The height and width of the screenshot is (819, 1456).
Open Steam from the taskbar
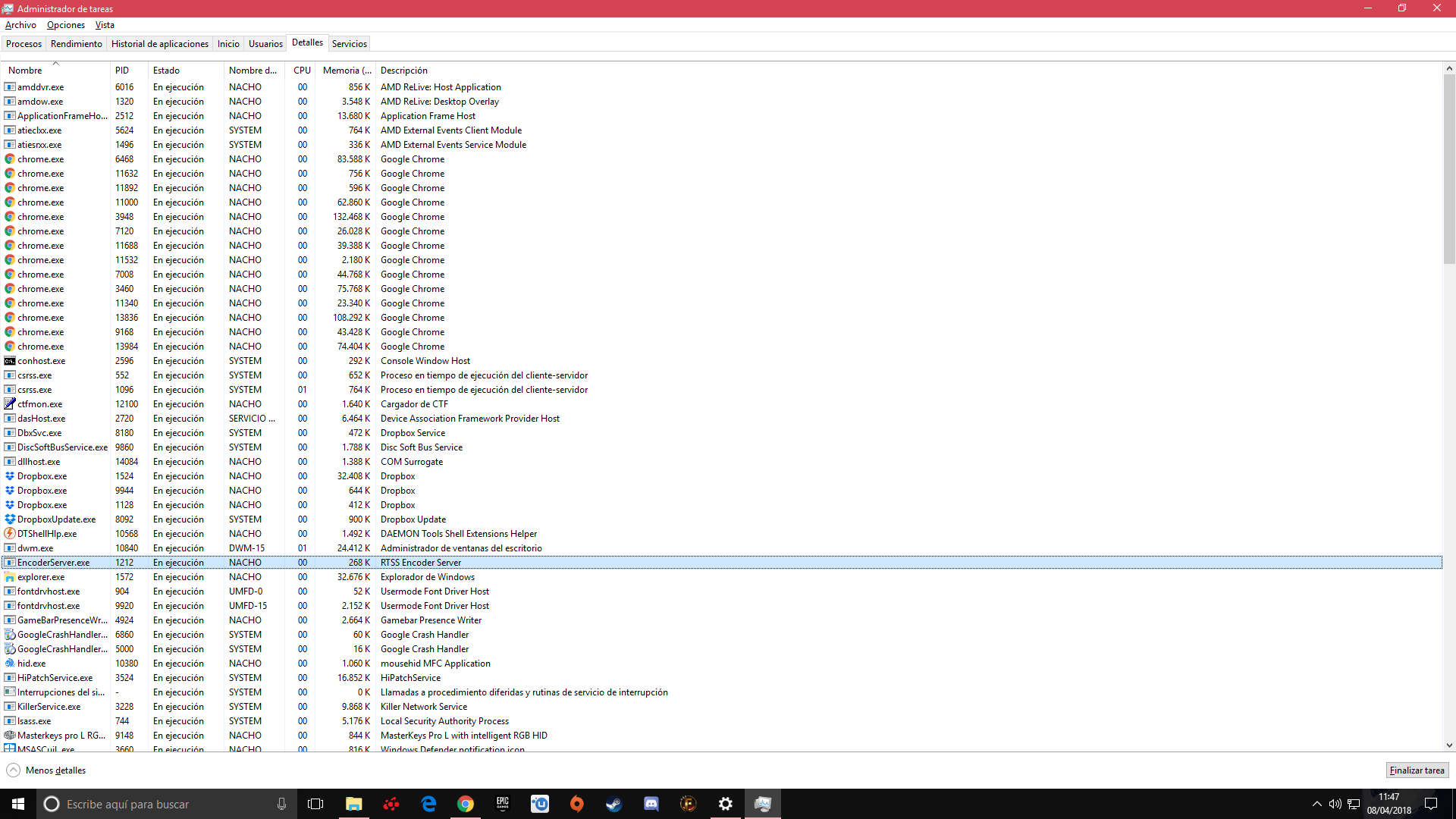click(x=613, y=804)
